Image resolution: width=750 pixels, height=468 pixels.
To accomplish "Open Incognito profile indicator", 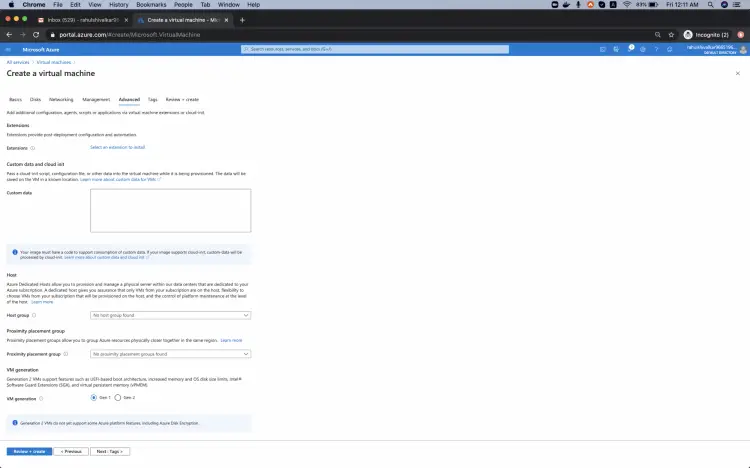I will tap(706, 34).
